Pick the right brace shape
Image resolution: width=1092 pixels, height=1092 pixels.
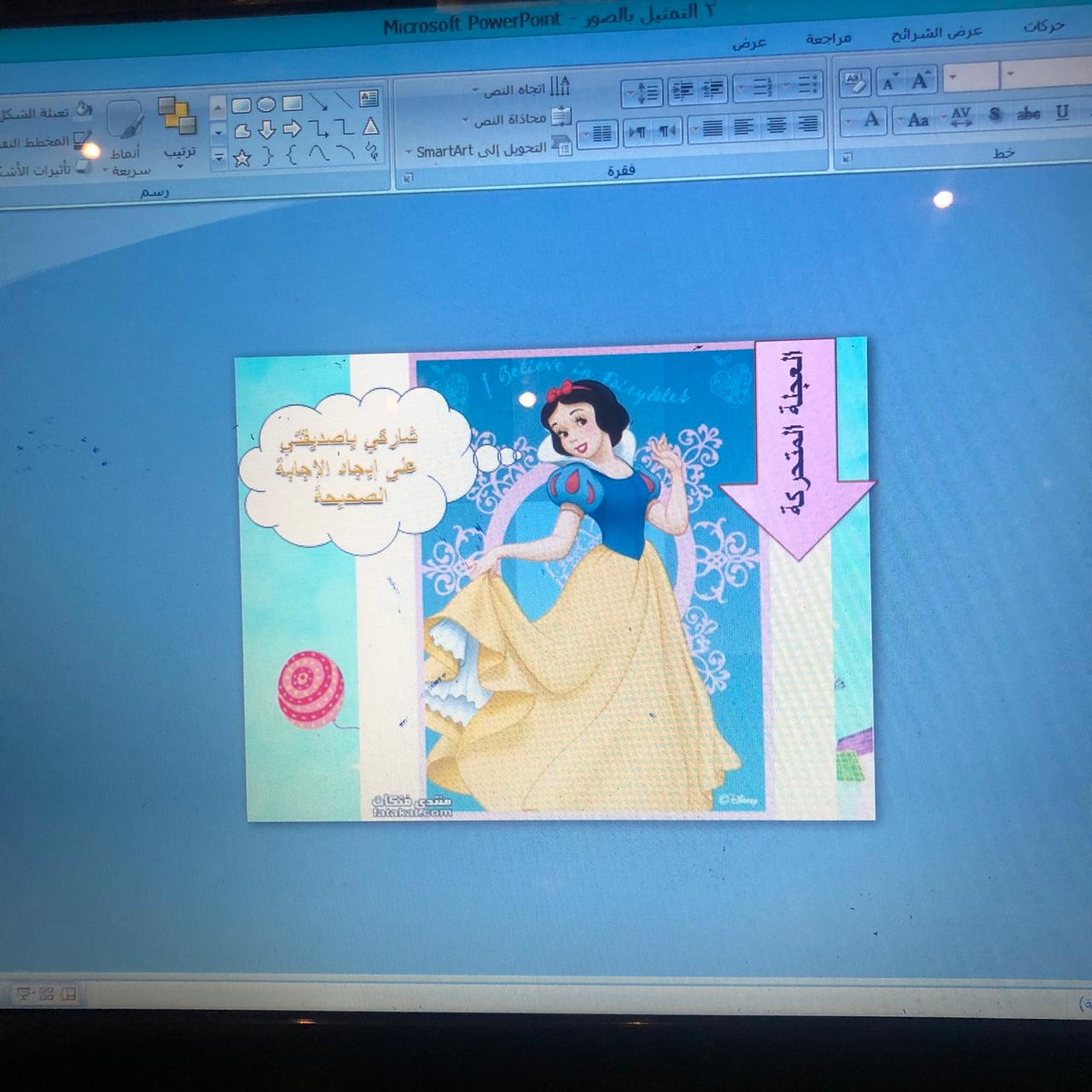pos(267,156)
